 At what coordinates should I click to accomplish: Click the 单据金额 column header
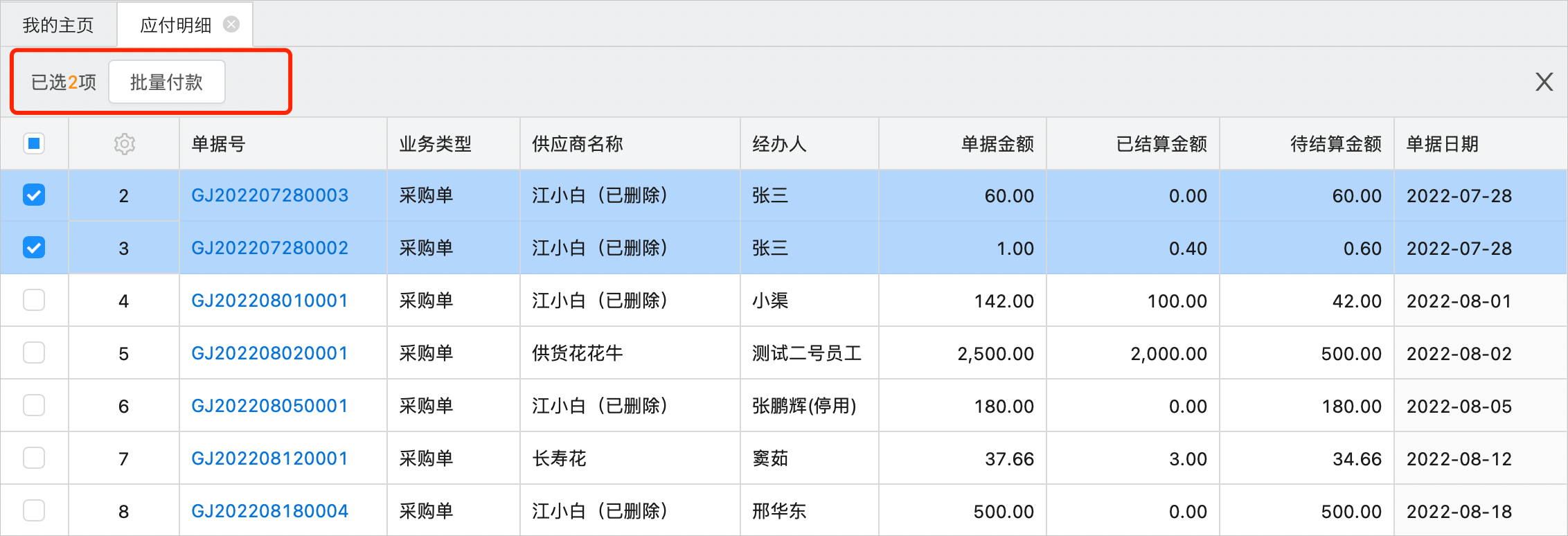point(997,144)
